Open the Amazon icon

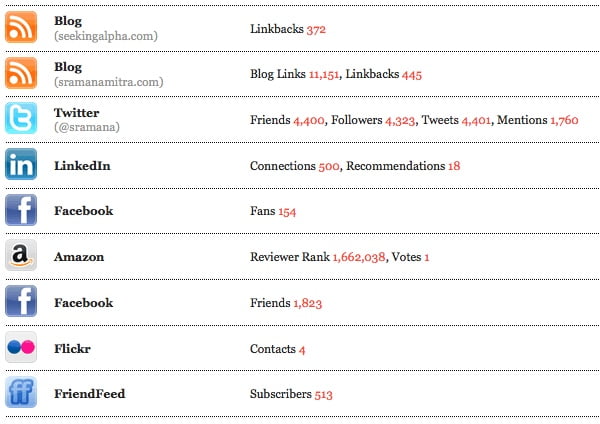pyautogui.click(x=21, y=255)
